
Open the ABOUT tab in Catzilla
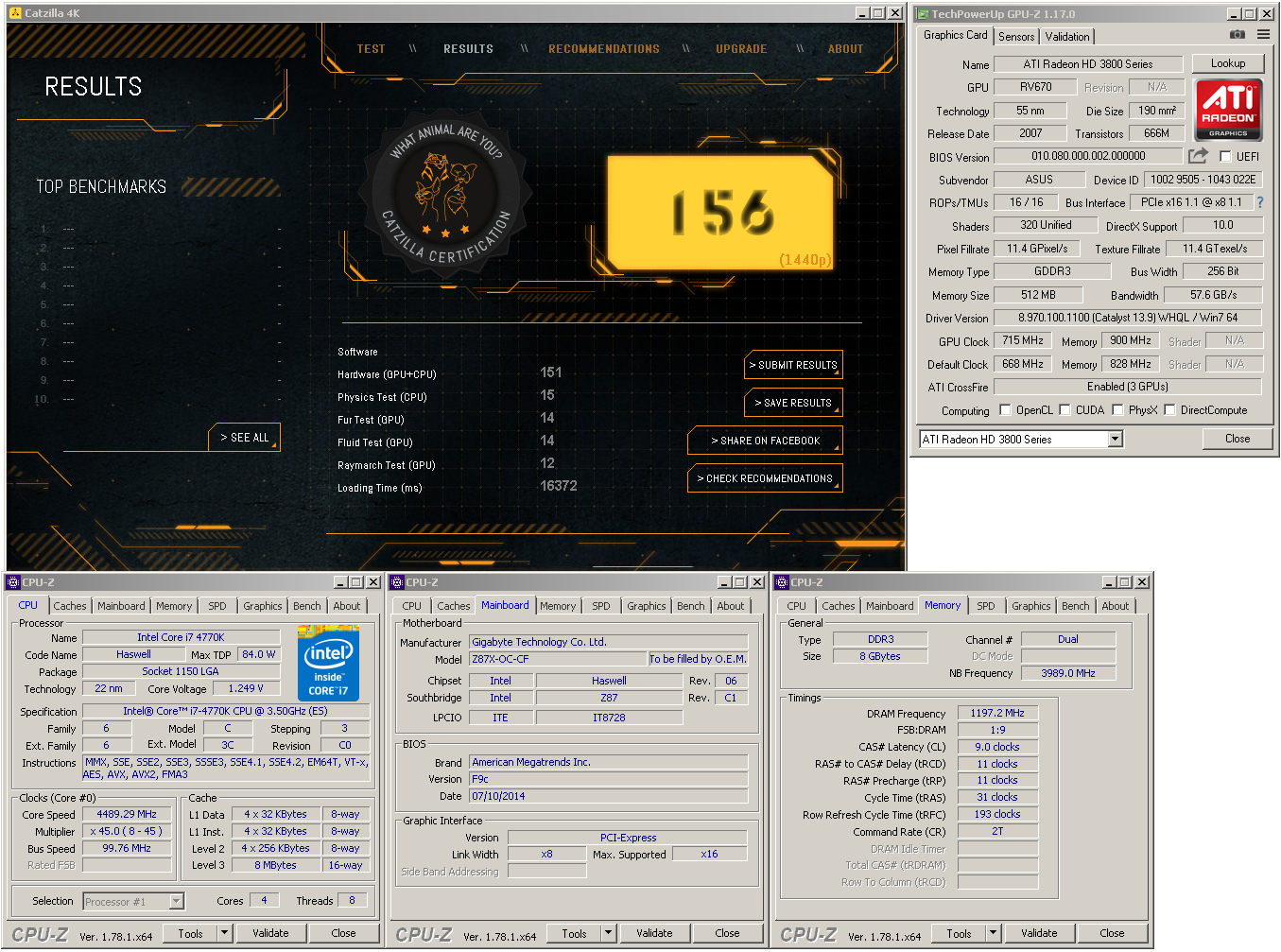845,49
